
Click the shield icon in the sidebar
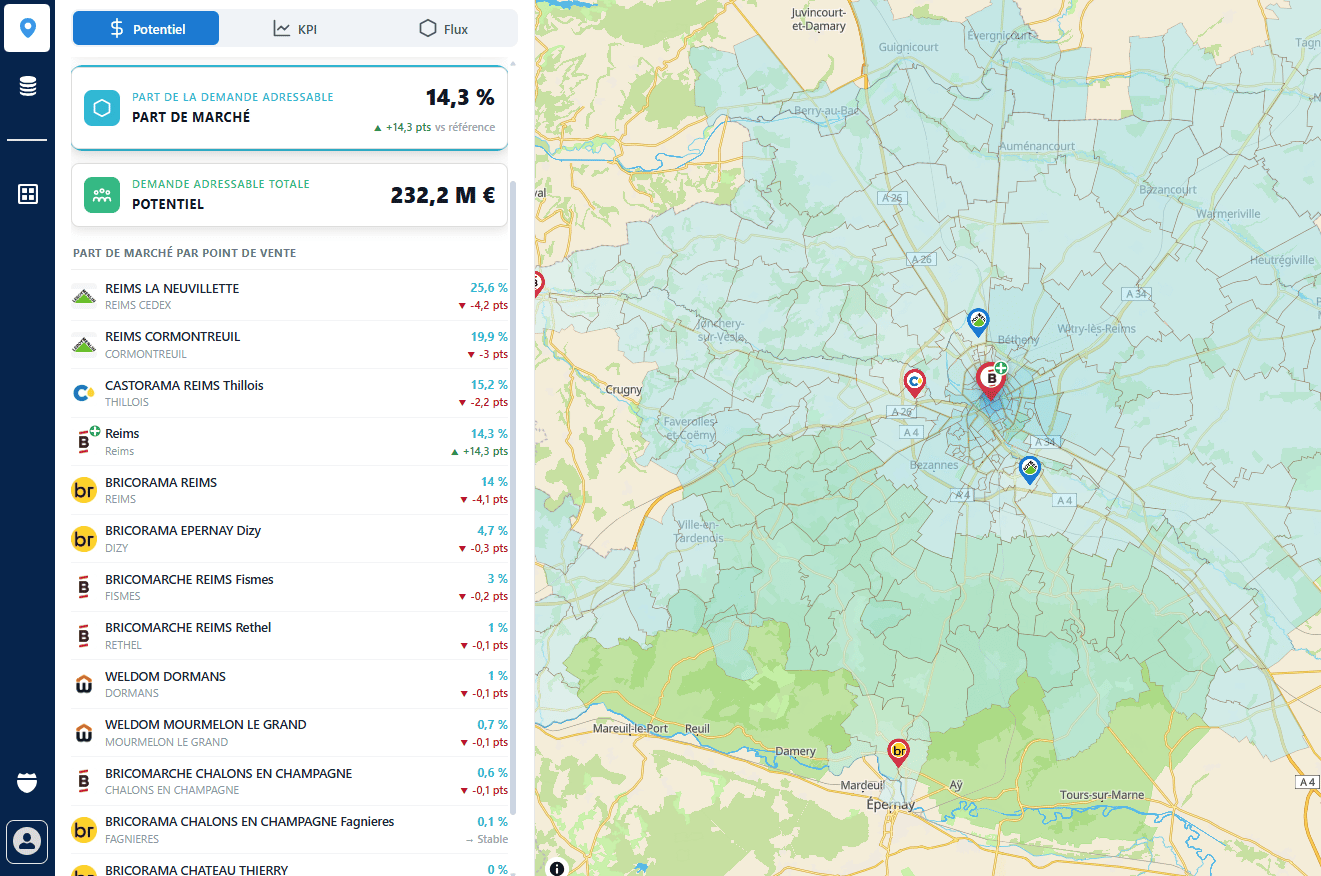pos(27,782)
